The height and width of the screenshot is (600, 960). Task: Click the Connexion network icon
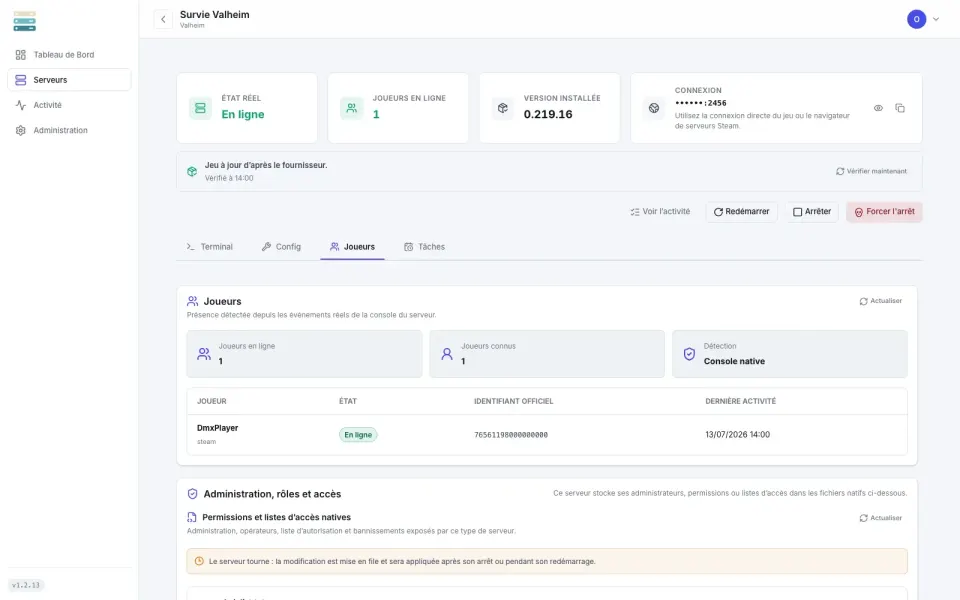click(x=654, y=108)
